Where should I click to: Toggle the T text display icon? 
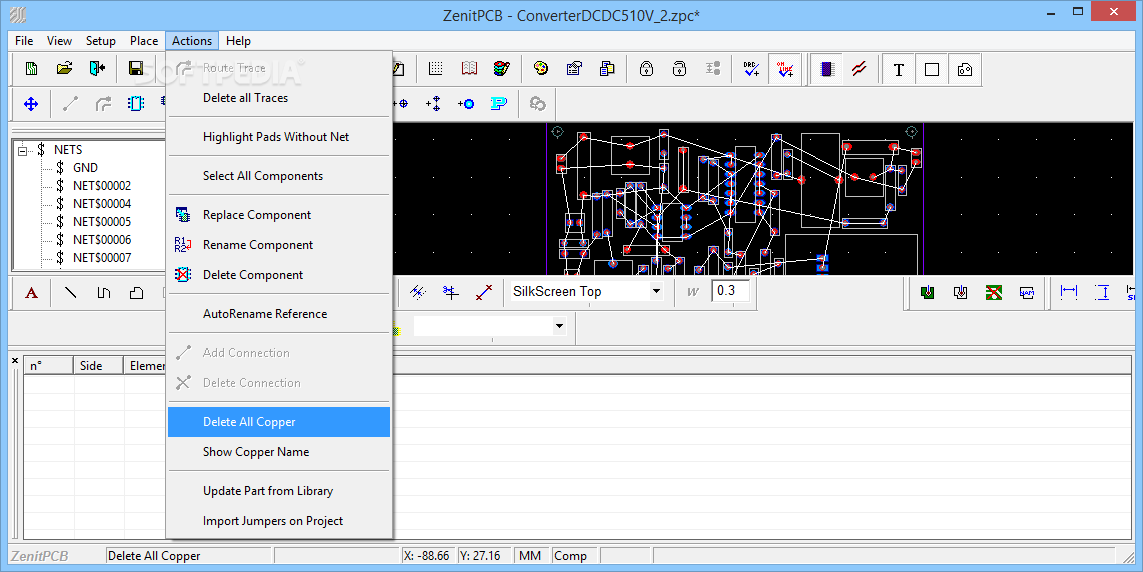tap(899, 70)
